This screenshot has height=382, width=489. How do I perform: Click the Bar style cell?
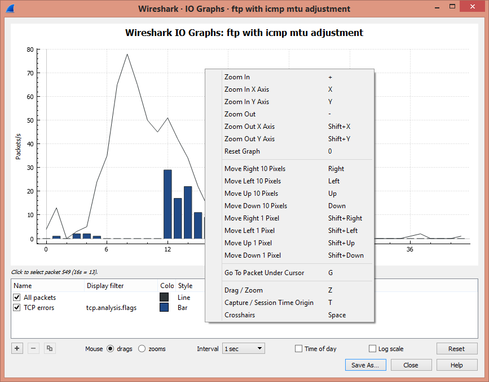click(182, 308)
